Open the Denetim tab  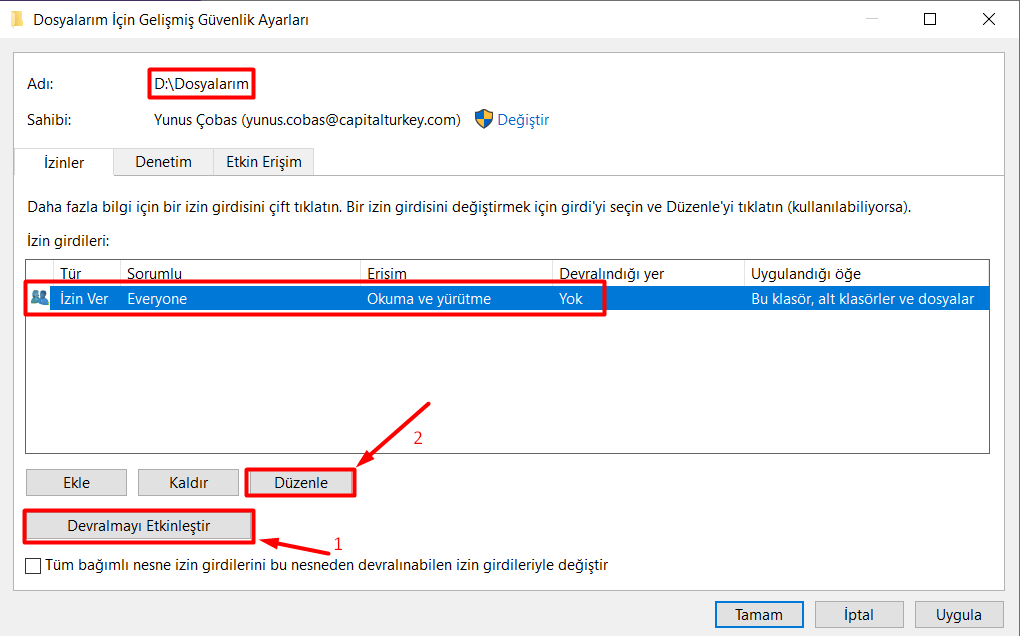163,161
